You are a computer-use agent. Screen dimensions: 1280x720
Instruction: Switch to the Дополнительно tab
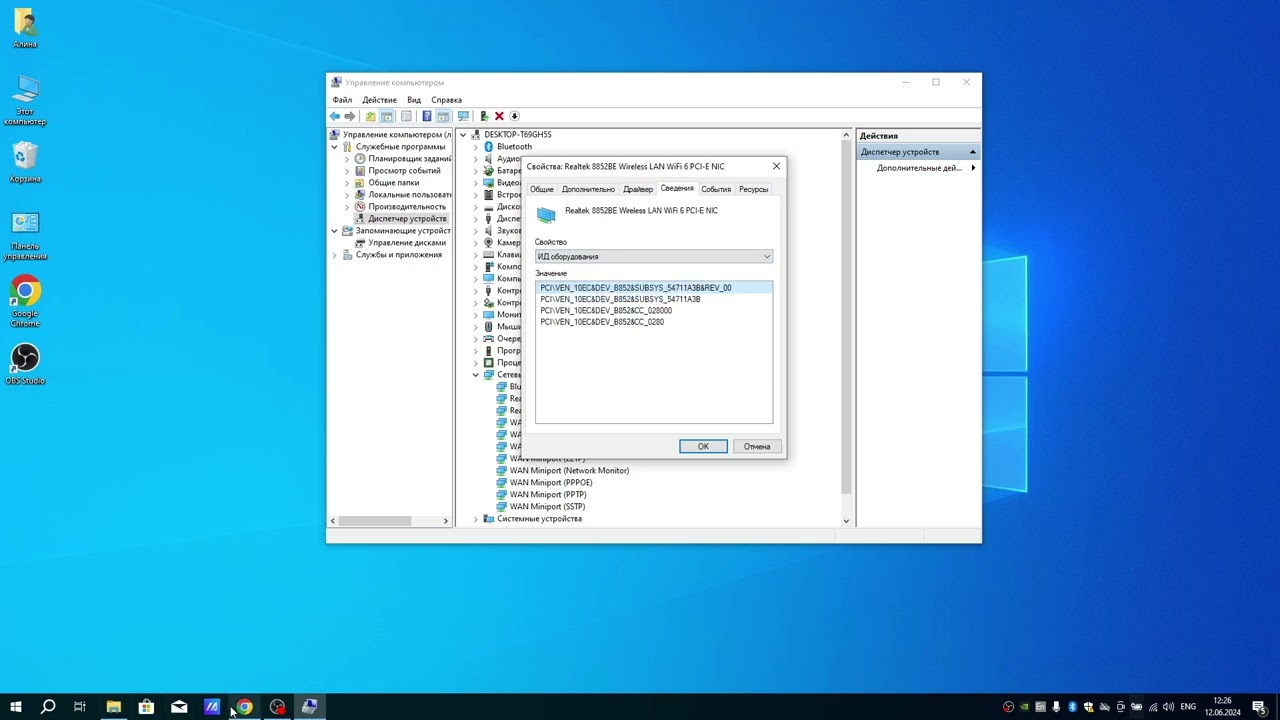click(x=588, y=189)
